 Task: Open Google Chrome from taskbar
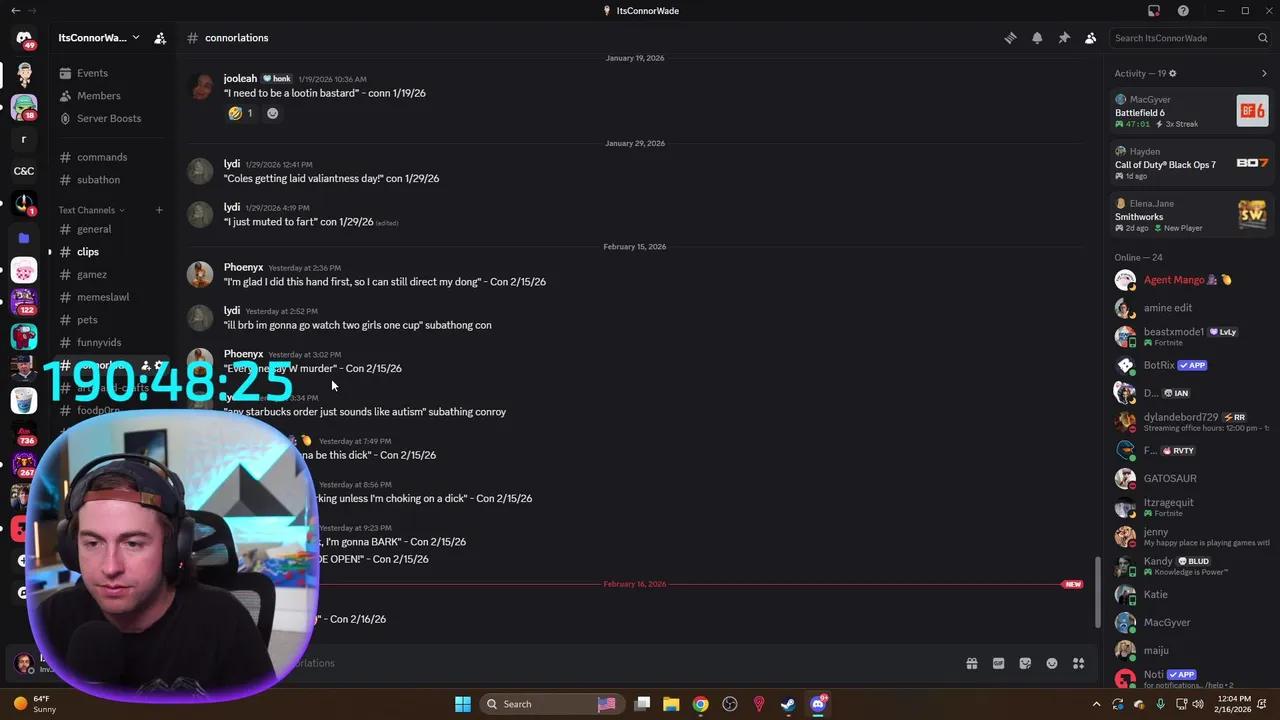coord(700,704)
